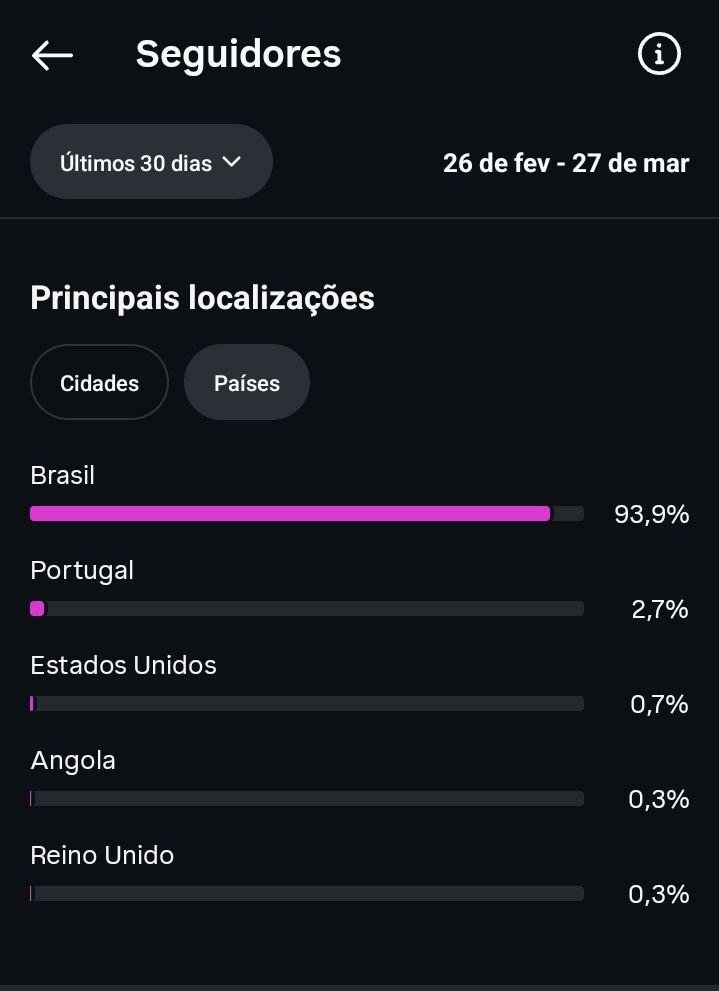The image size is (719, 991).
Task: Click the Brasil progress bar
Action: 307,514
